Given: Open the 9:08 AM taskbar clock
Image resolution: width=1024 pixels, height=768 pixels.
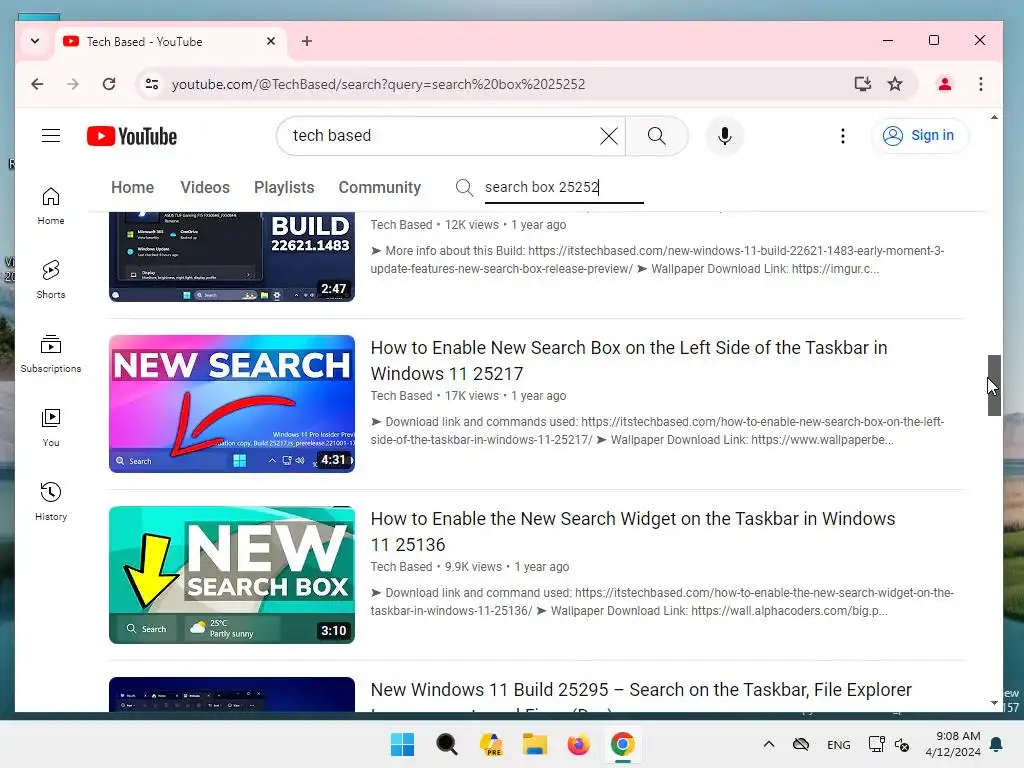Looking at the screenshot, I should coord(953,744).
